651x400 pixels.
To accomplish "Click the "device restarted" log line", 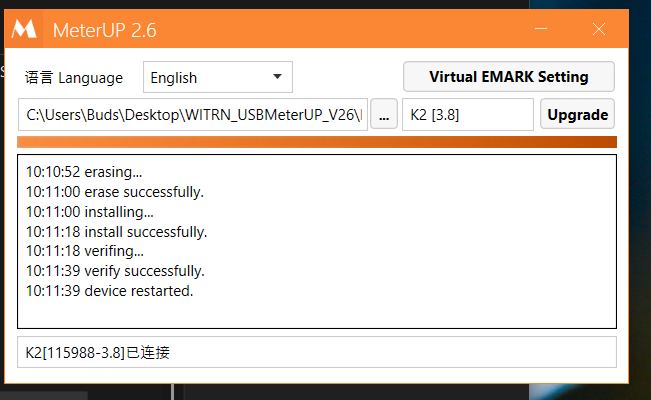I will pos(109,291).
